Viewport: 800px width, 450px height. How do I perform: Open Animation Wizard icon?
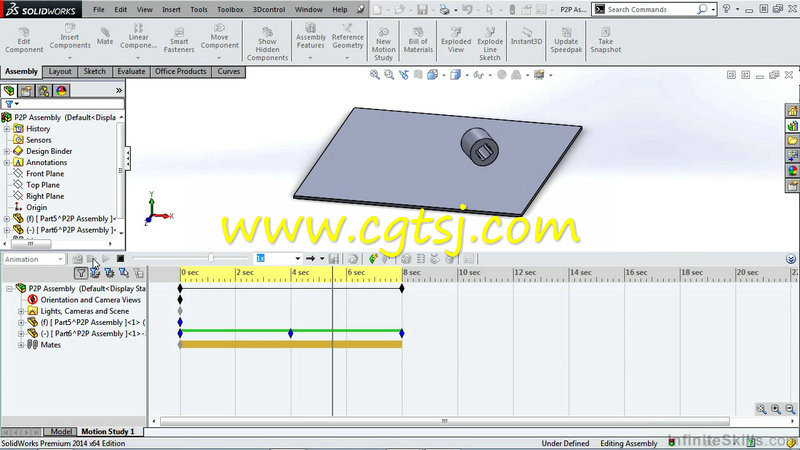coord(353,259)
